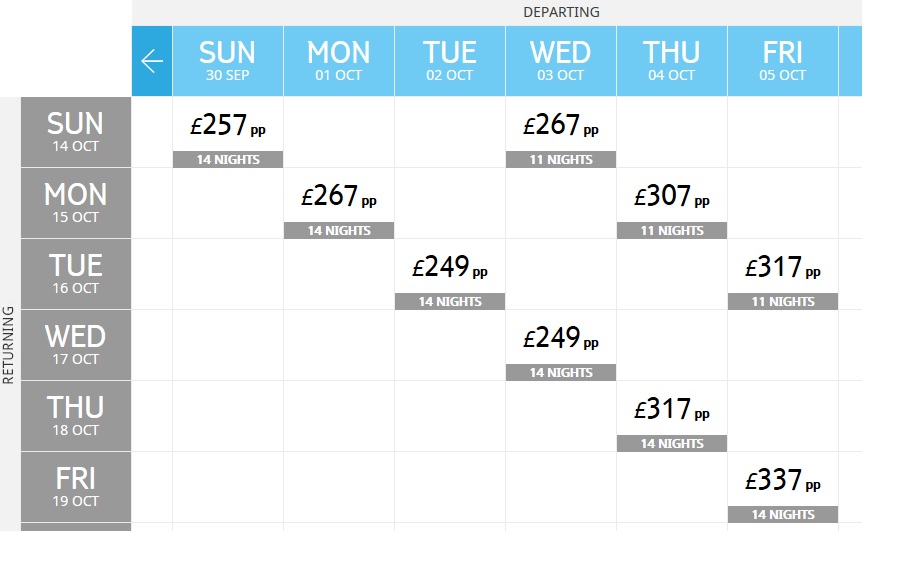This screenshot has width=900, height=588.
Task: Click the SUN 14 OCT returning row
Action: pyautogui.click(x=76, y=132)
